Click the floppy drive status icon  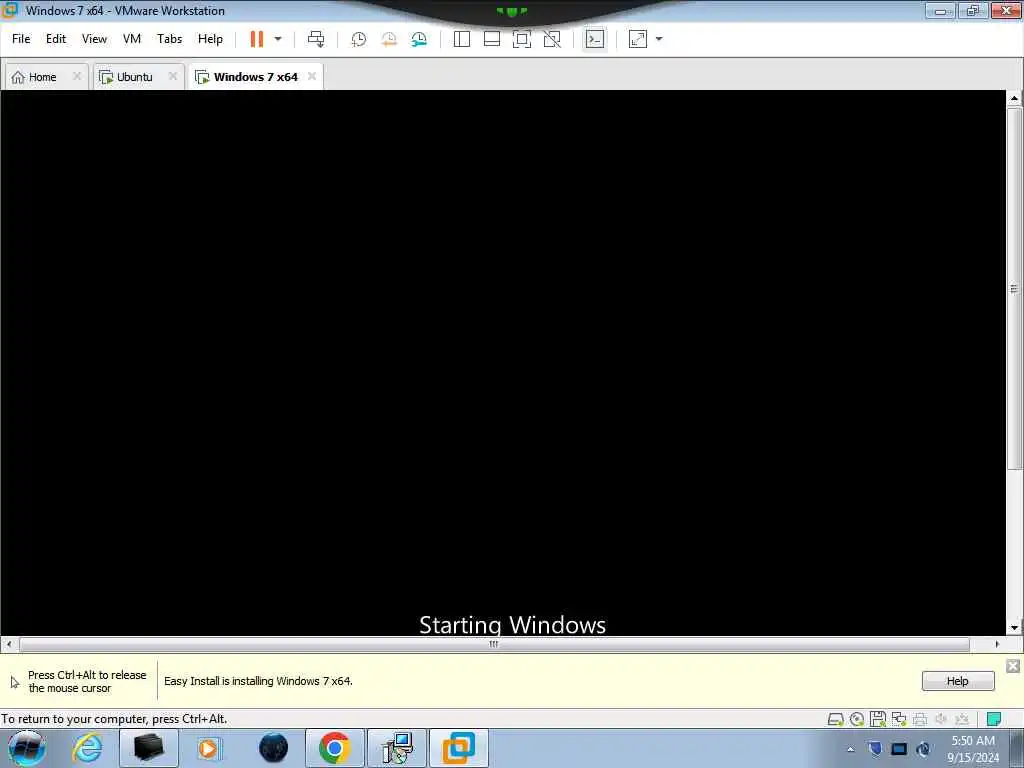coord(878,720)
